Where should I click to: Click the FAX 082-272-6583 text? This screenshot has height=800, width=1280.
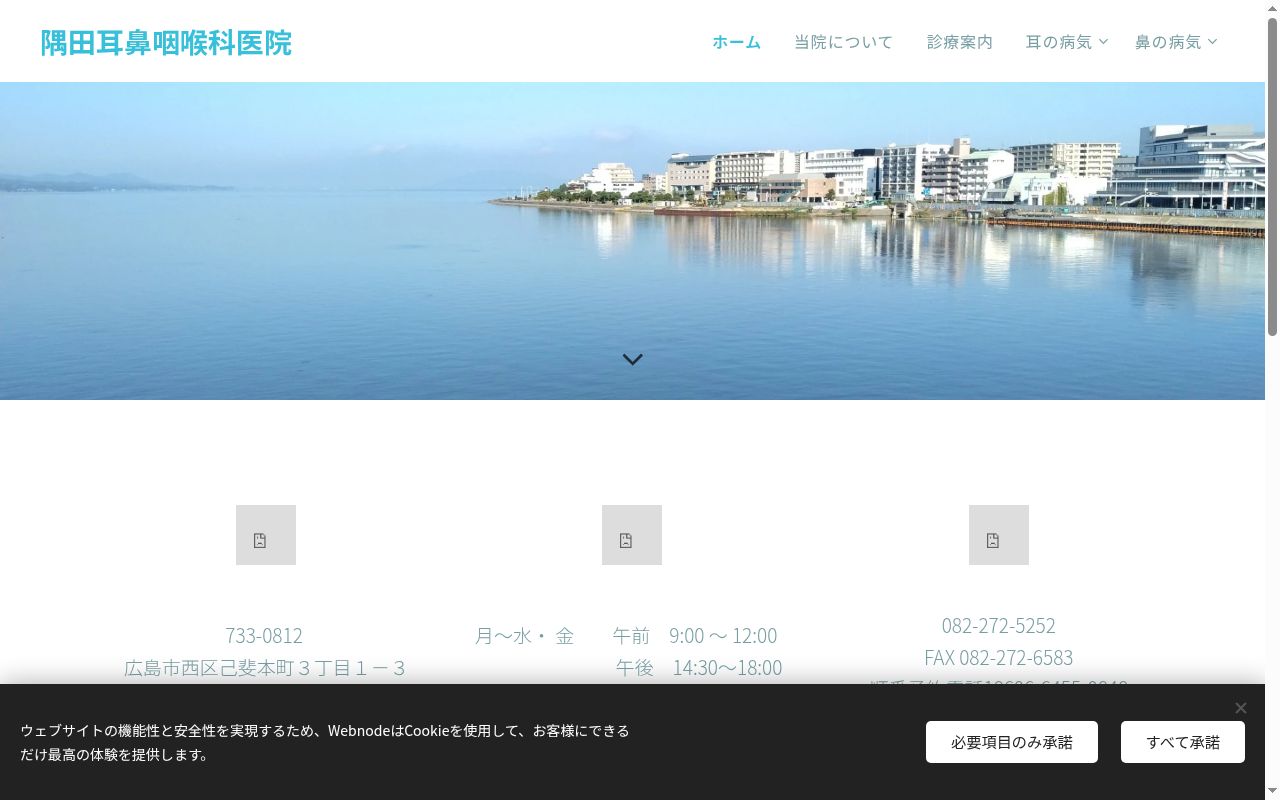pyautogui.click(x=998, y=658)
